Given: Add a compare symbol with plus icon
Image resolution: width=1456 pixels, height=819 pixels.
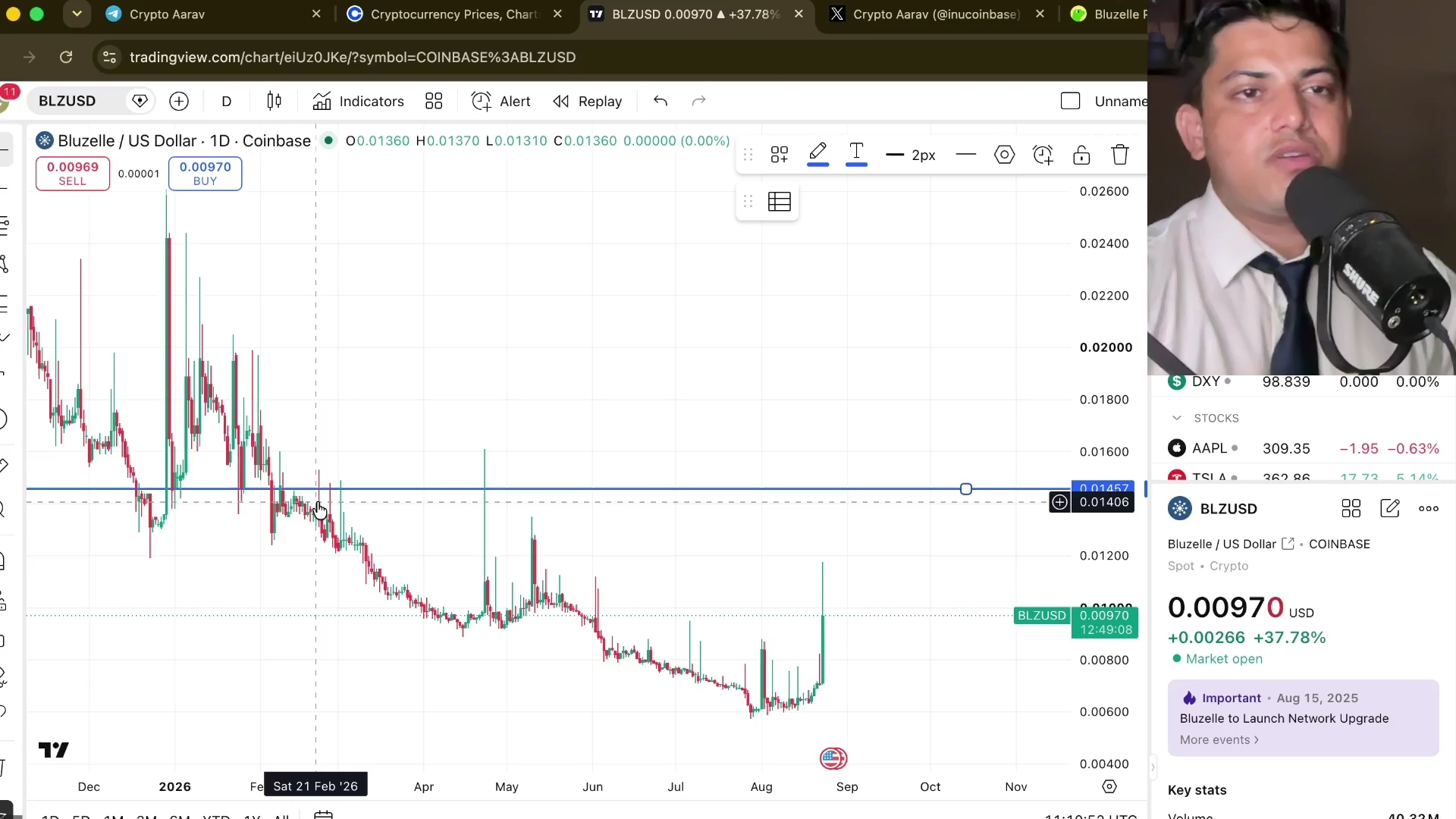Looking at the screenshot, I should (179, 102).
